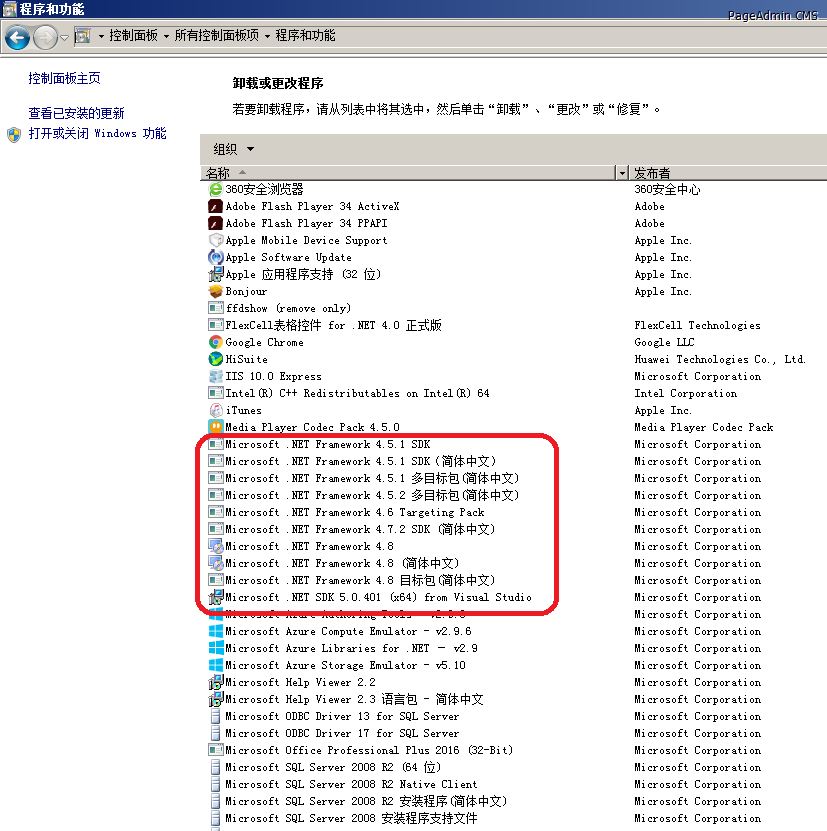Click the 所有控制面板项 breadcrumb
Screen dimensions: 827x831
[x=217, y=36]
